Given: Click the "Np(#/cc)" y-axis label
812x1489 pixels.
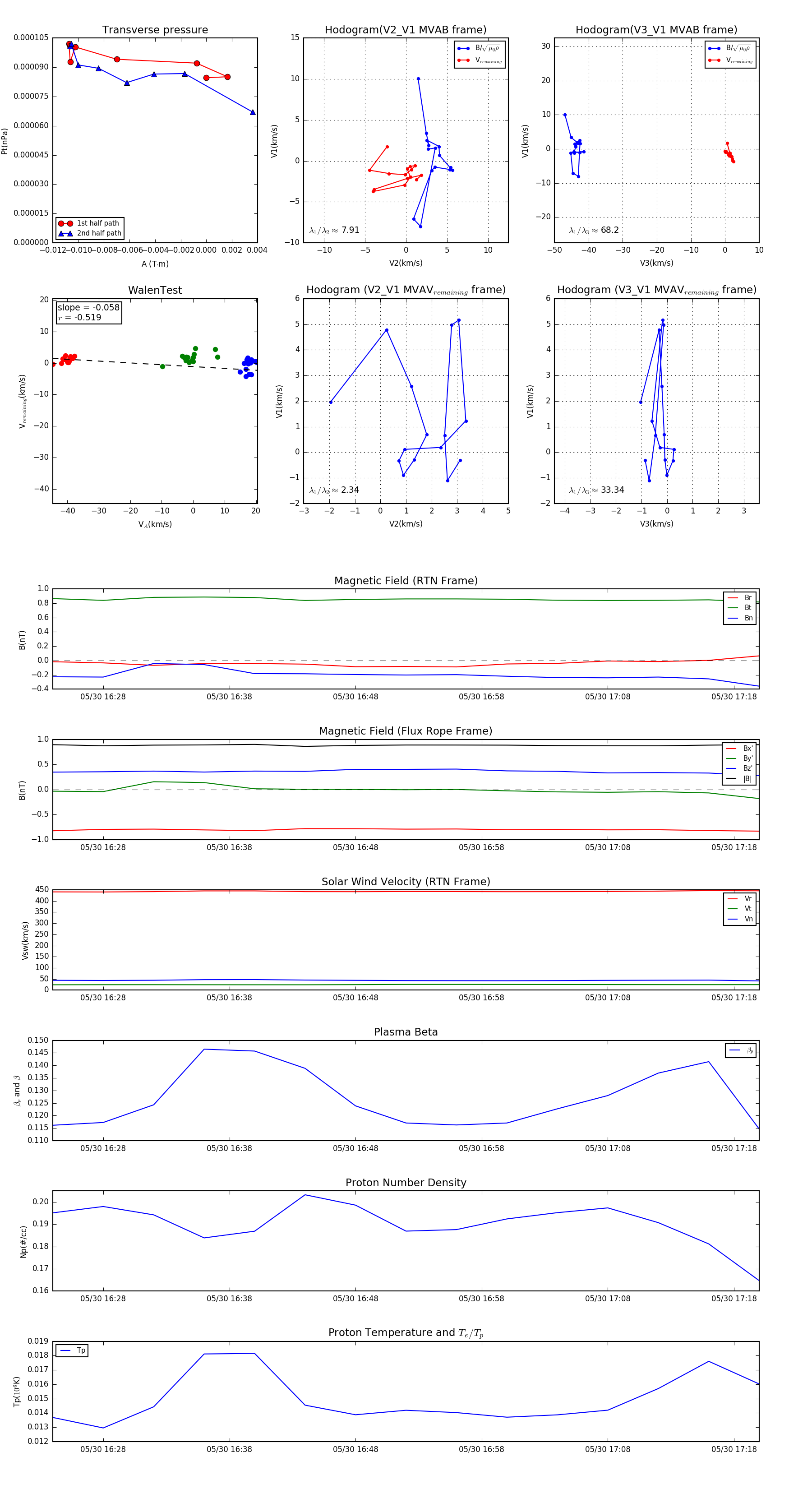Looking at the screenshot, I should (24, 1242).
